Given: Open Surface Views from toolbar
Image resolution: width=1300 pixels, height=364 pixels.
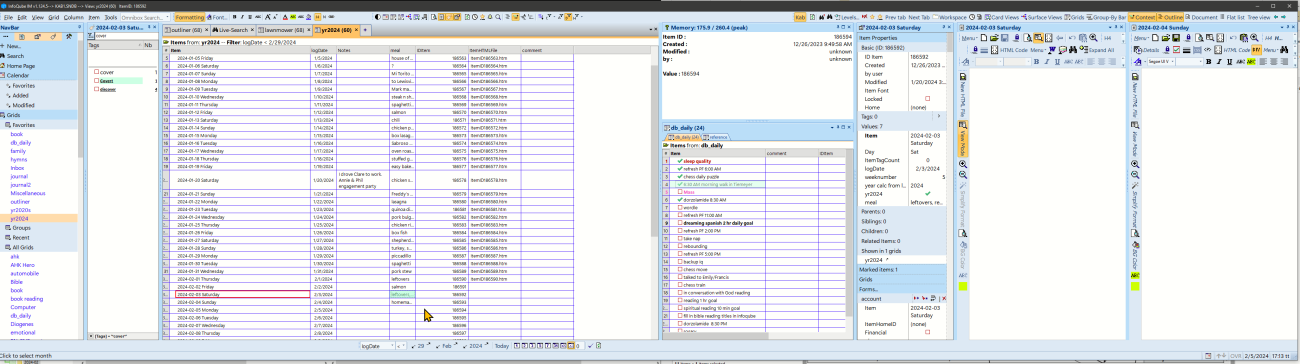Looking at the screenshot, I should [1042, 17].
